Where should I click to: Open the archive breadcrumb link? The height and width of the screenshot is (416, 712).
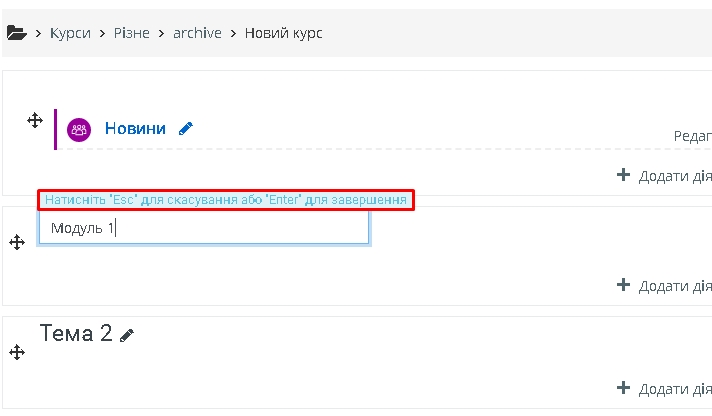197,33
